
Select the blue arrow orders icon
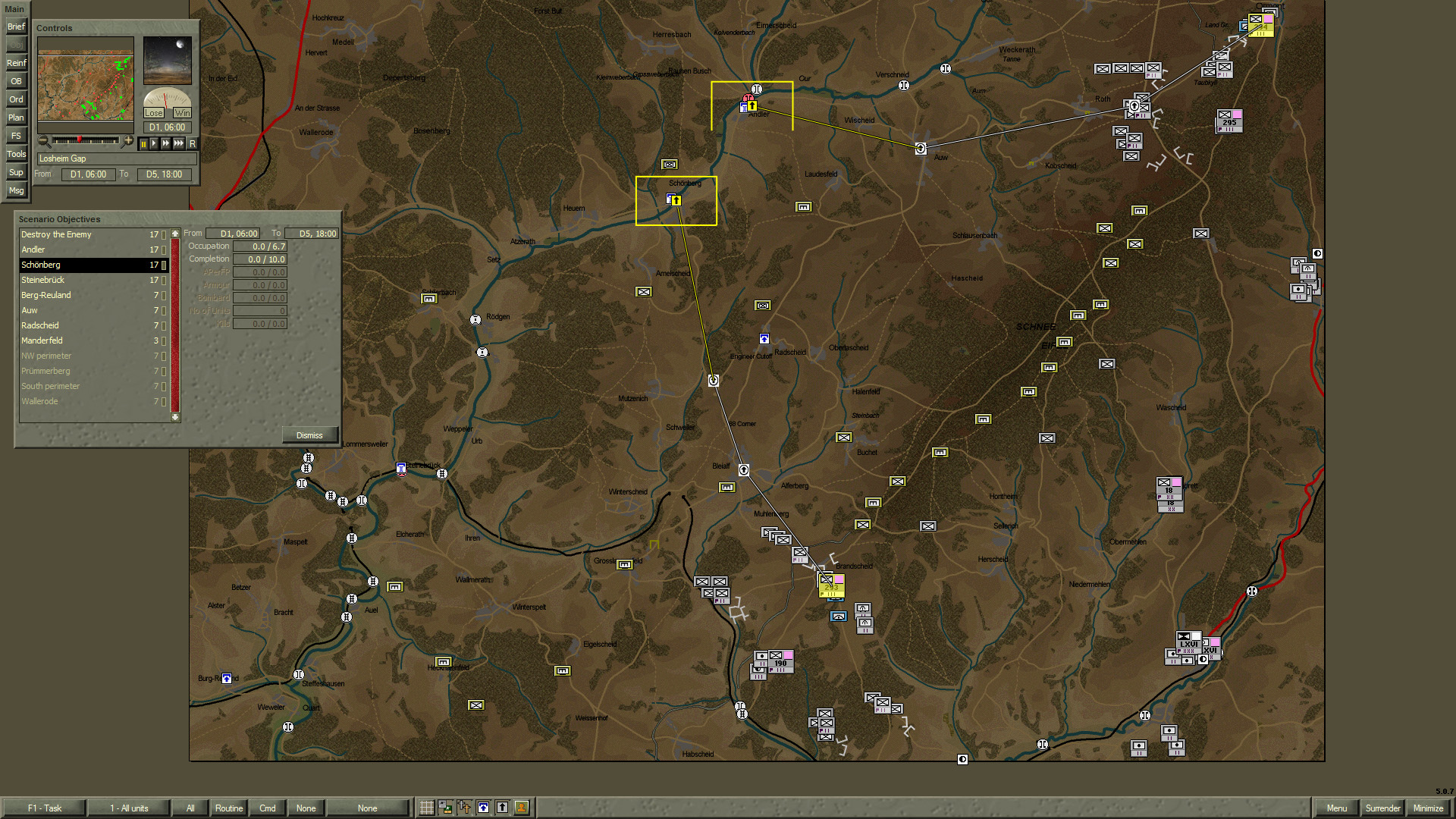(x=483, y=807)
